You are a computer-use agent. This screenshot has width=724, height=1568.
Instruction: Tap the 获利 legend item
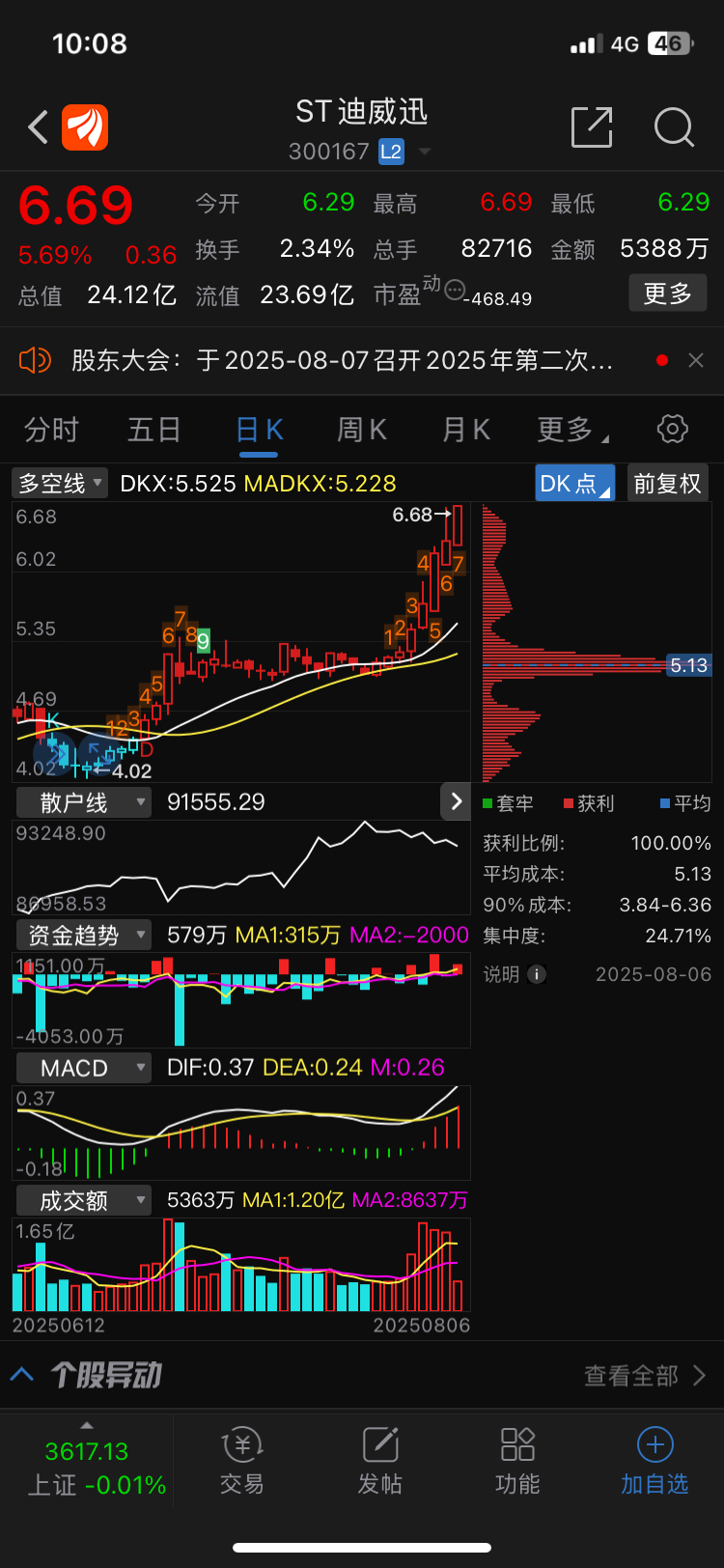[589, 803]
